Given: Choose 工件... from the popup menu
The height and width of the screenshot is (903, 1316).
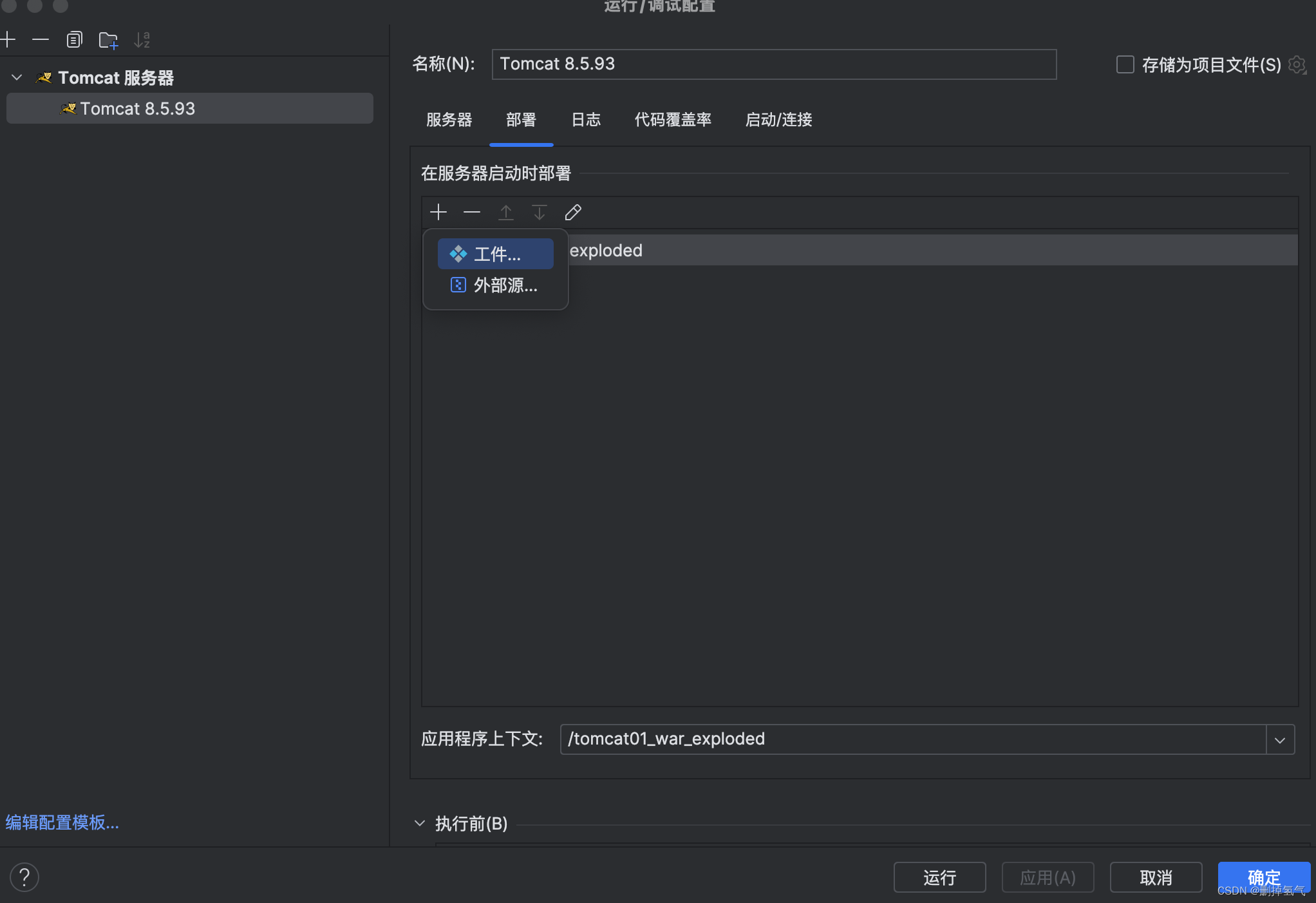Looking at the screenshot, I should (x=495, y=254).
